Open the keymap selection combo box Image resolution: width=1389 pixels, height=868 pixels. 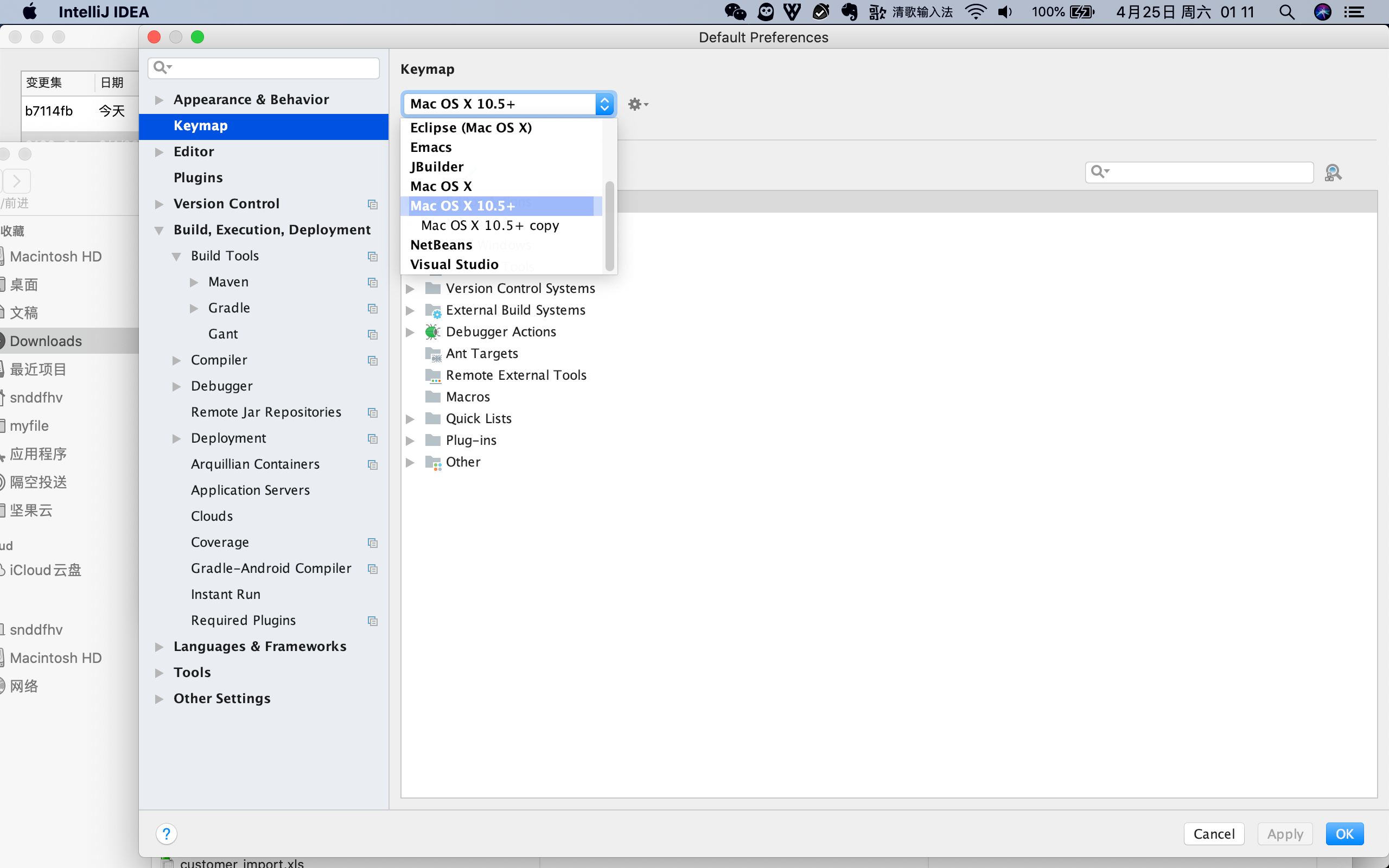(508, 104)
